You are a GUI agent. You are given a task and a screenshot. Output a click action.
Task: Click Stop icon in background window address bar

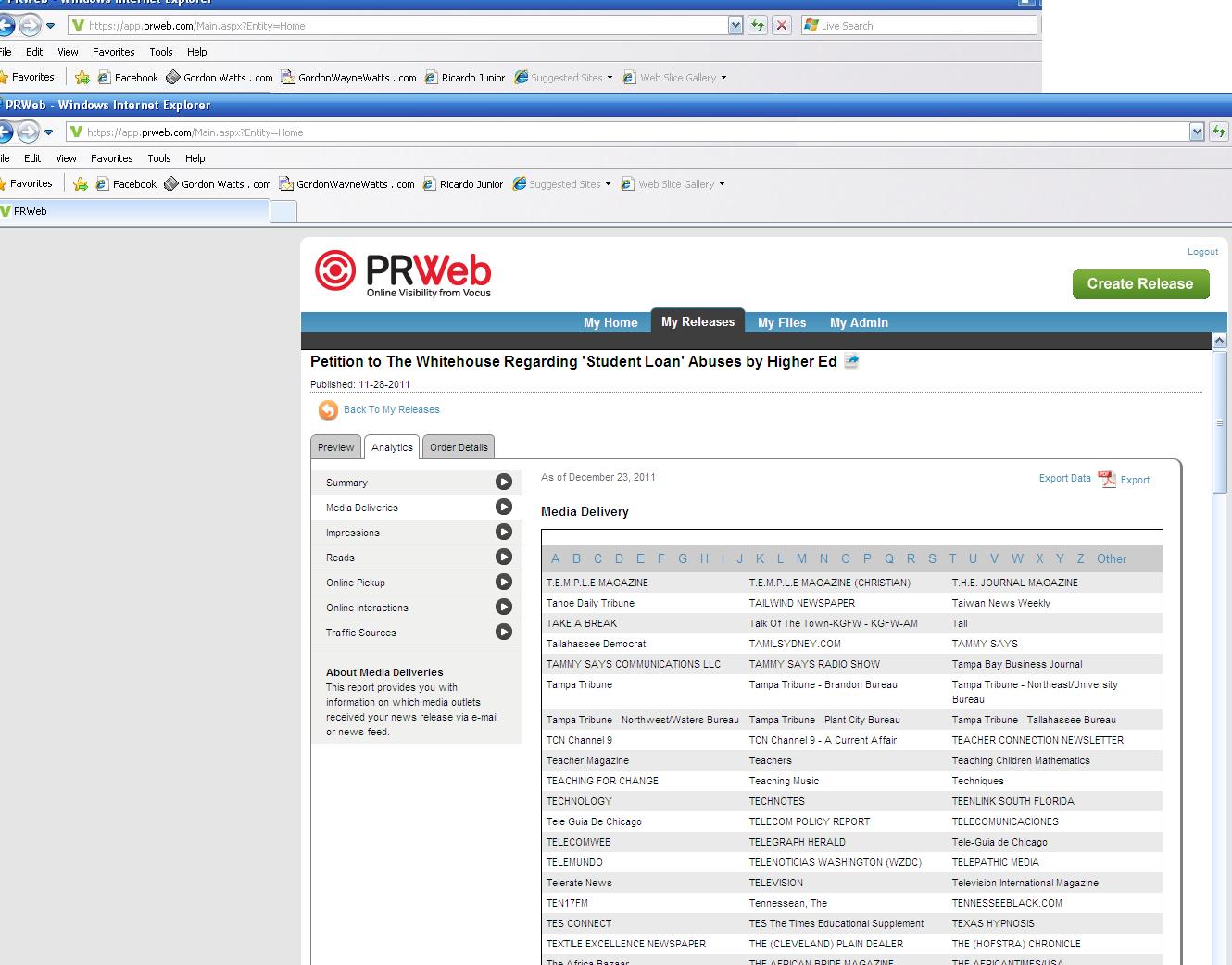[x=782, y=25]
